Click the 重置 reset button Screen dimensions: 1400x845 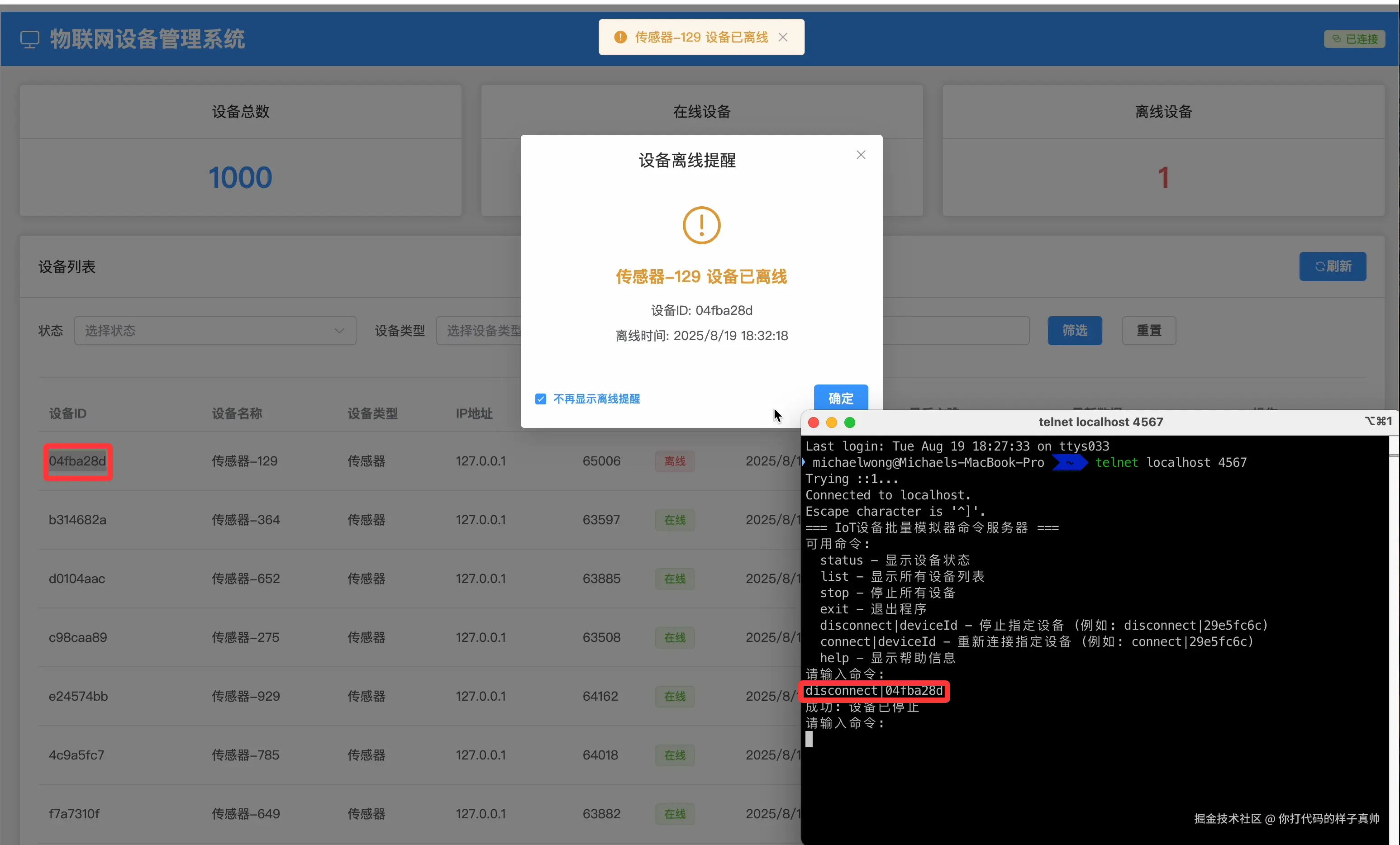pyautogui.click(x=1148, y=331)
